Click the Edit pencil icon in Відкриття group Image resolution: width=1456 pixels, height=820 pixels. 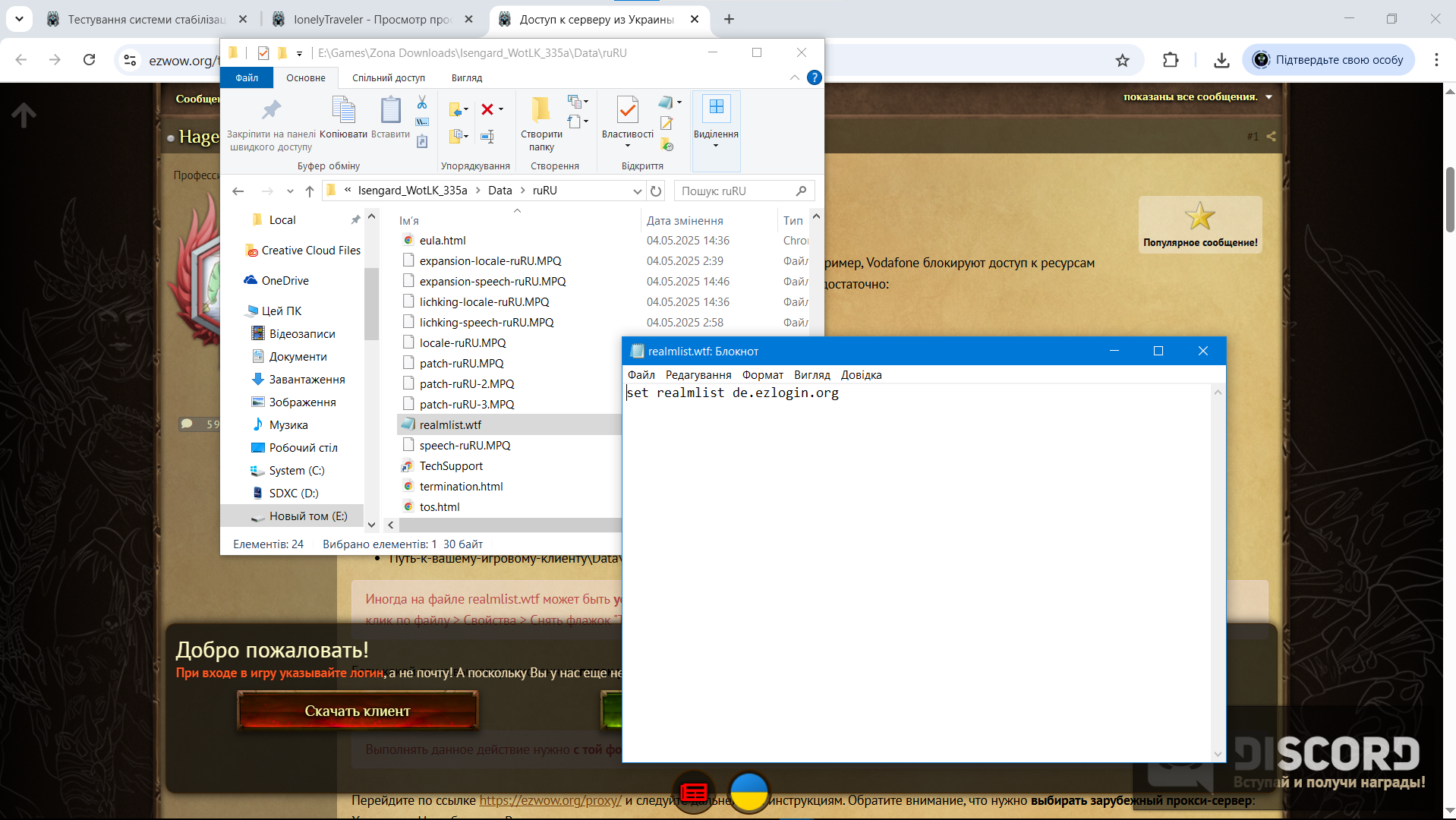pyautogui.click(x=667, y=123)
